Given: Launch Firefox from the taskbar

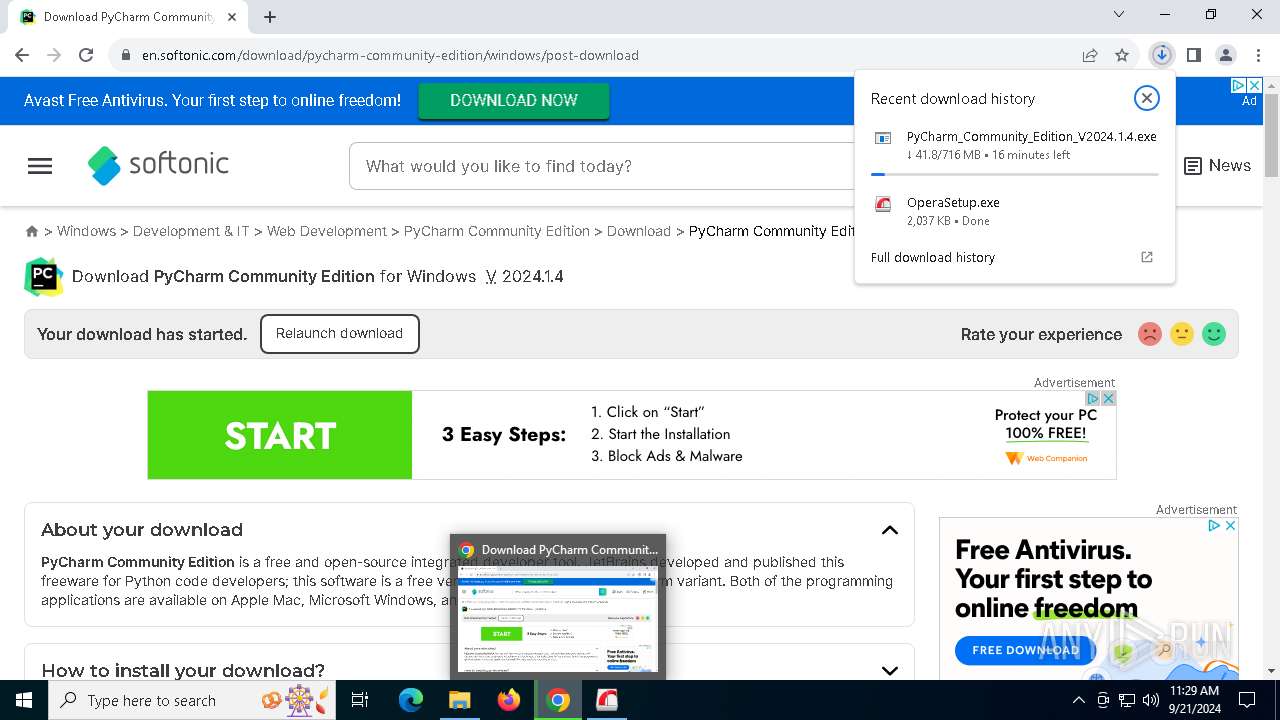Looking at the screenshot, I should pos(509,700).
